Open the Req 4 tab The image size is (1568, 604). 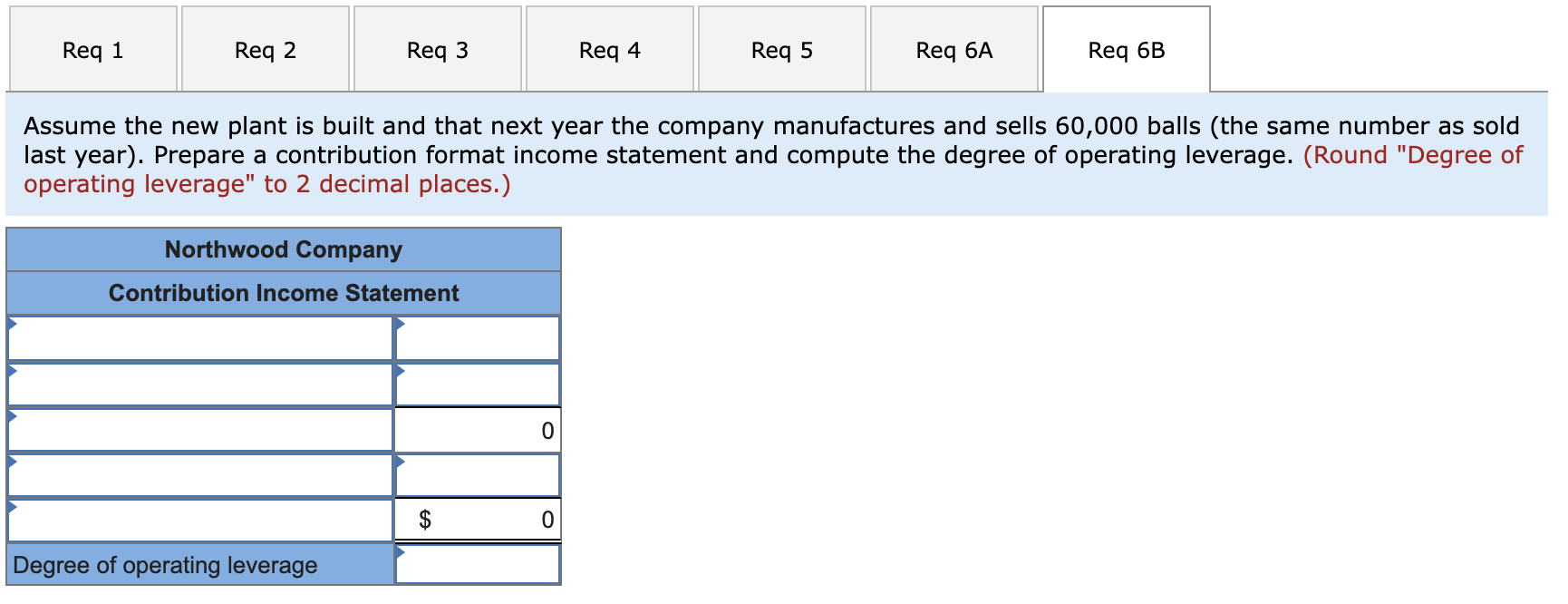[608, 50]
